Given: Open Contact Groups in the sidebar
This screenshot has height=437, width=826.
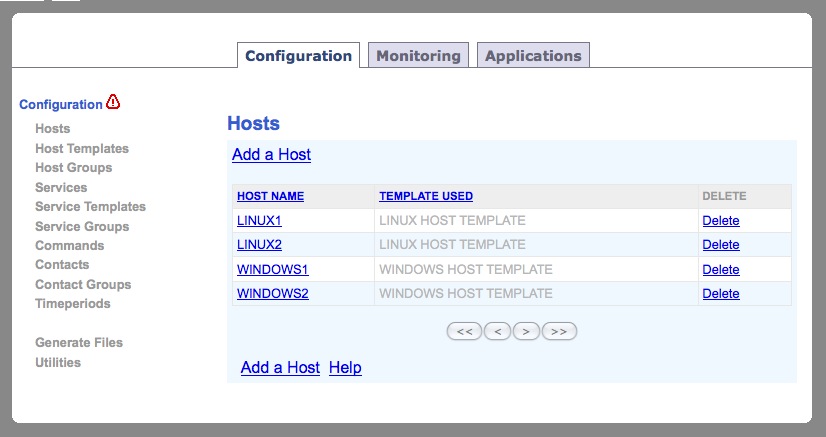Looking at the screenshot, I should tap(83, 284).
